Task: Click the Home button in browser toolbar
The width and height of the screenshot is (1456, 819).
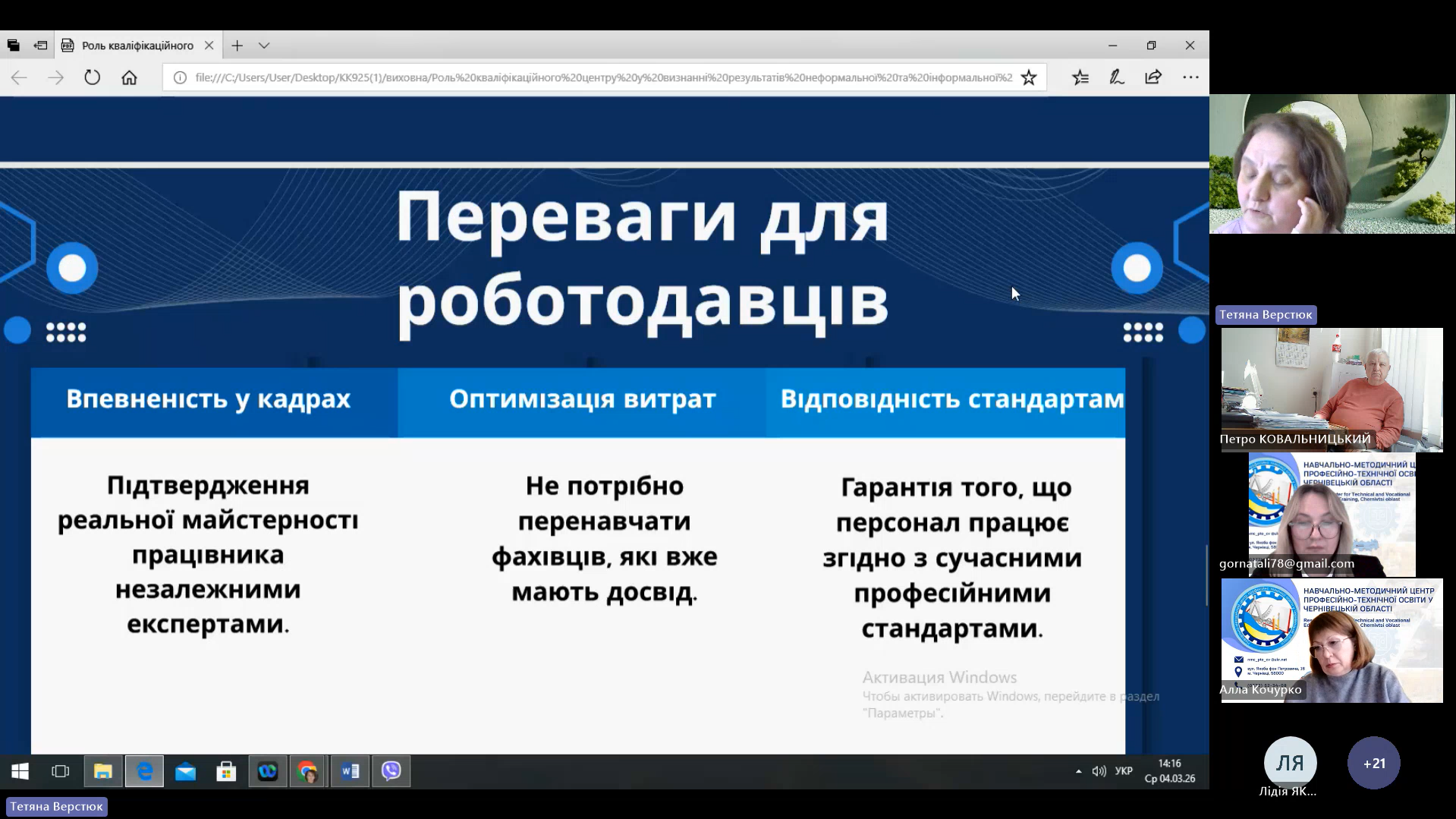Action: point(129,77)
